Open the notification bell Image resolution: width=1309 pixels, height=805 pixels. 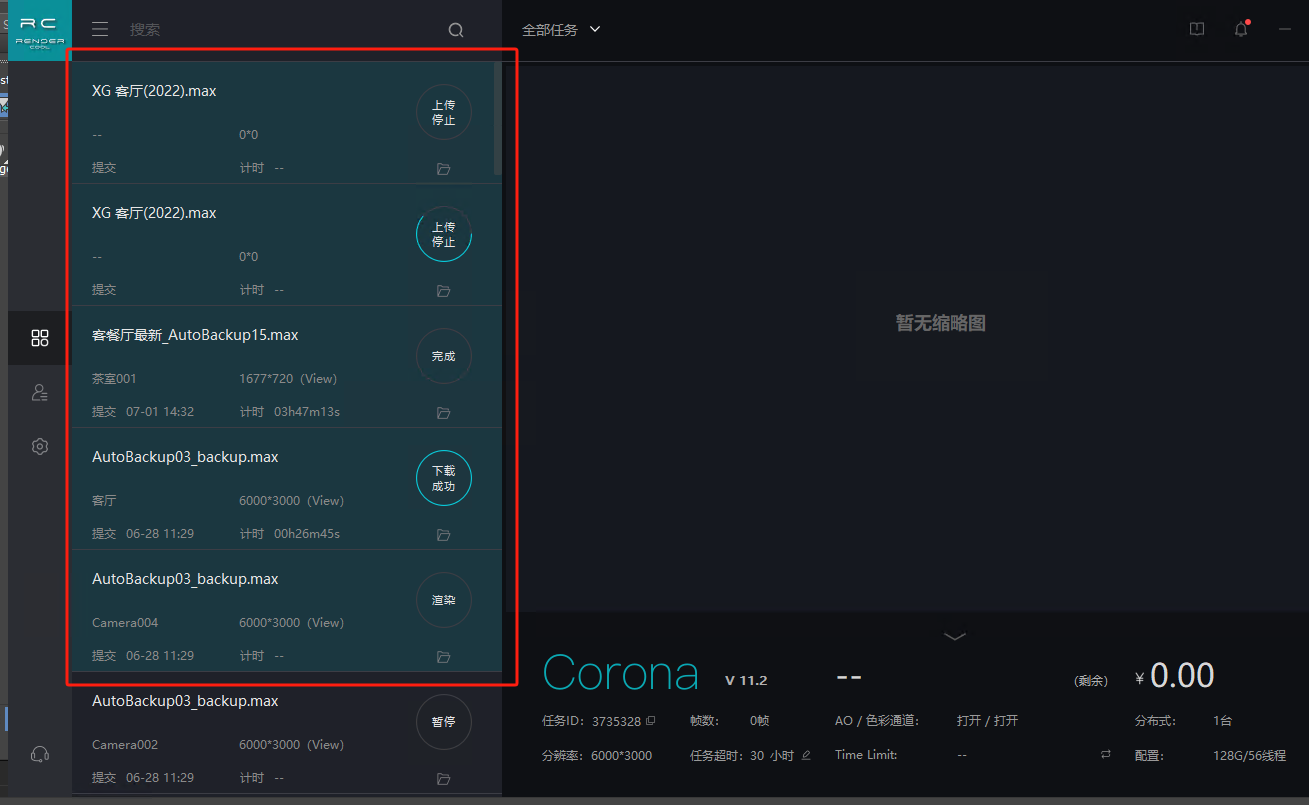click(x=1241, y=30)
